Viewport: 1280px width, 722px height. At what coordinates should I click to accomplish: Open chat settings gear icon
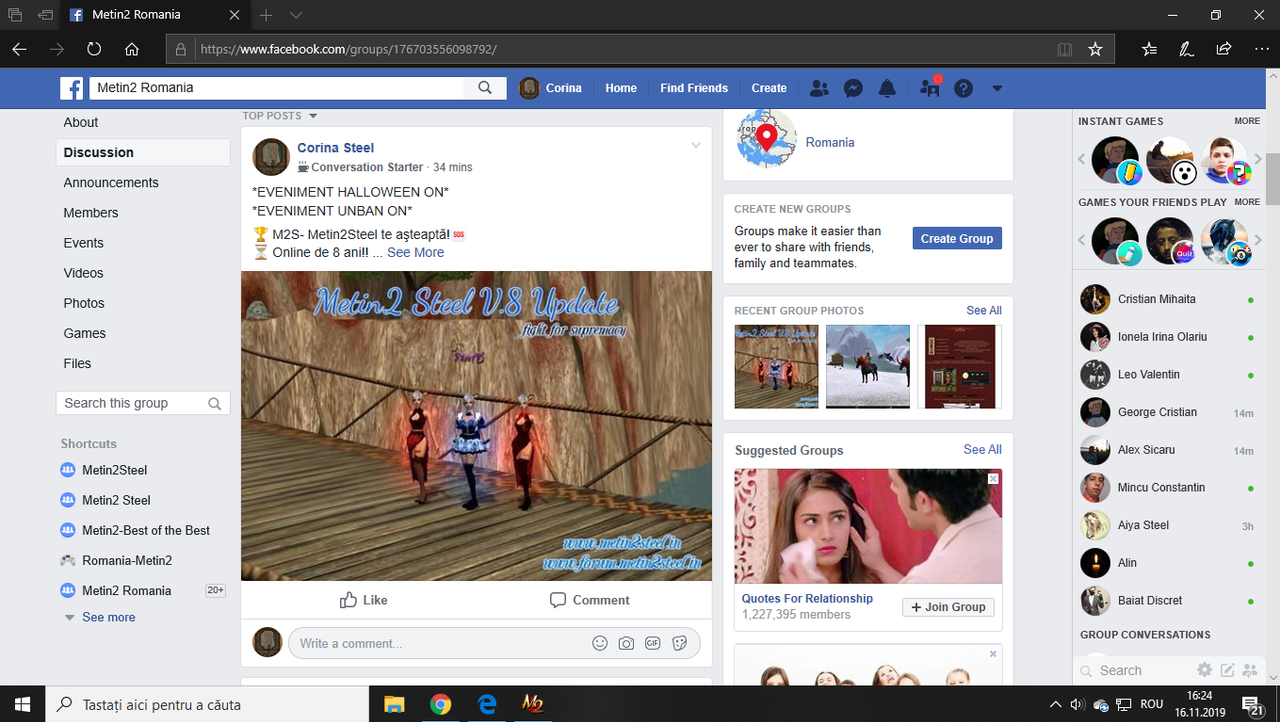coord(1205,670)
